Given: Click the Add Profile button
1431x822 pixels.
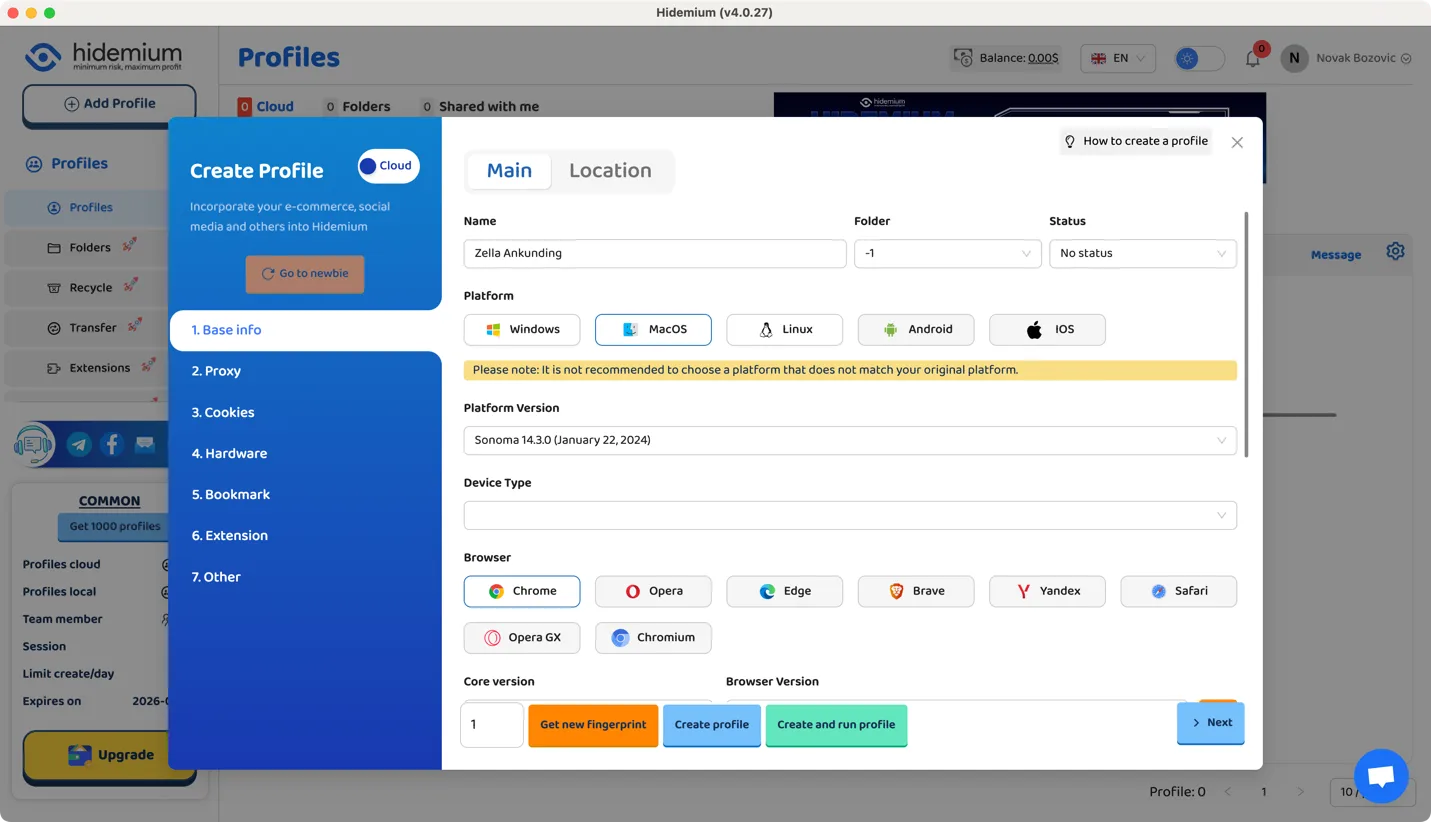Looking at the screenshot, I should pos(109,104).
